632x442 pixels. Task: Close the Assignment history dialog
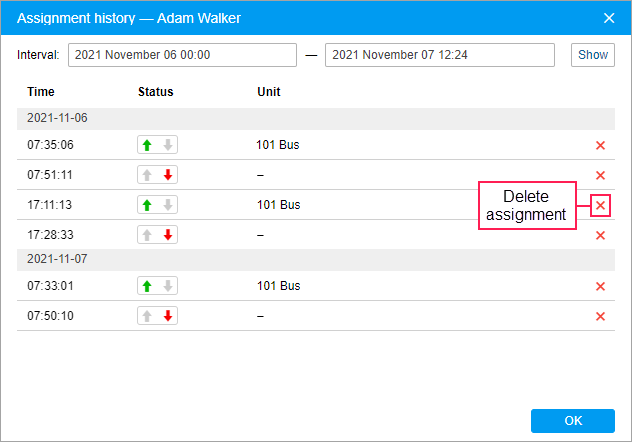[x=609, y=18]
